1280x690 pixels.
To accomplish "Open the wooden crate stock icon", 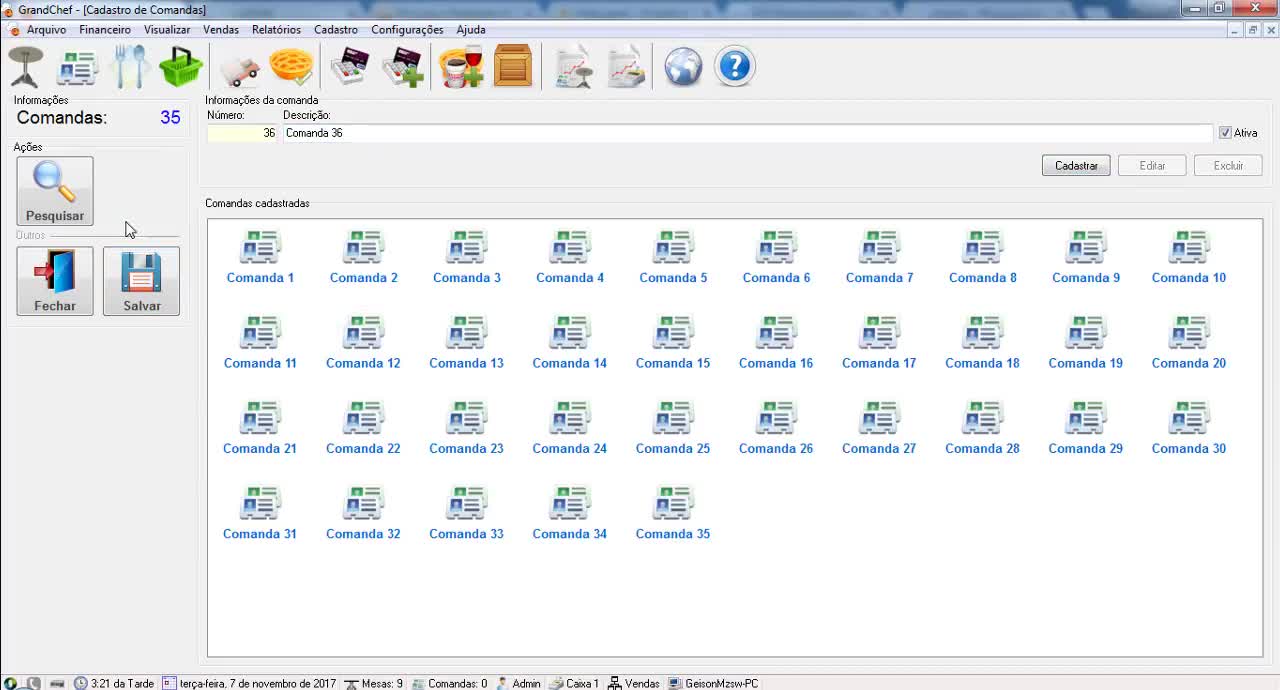I will (x=513, y=67).
